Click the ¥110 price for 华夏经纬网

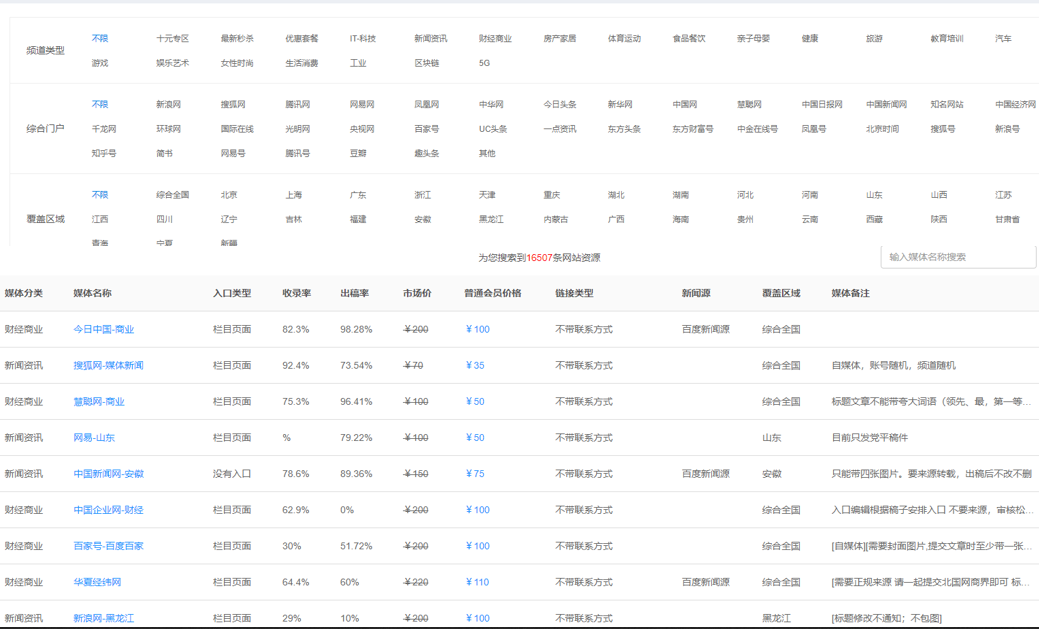coord(477,582)
